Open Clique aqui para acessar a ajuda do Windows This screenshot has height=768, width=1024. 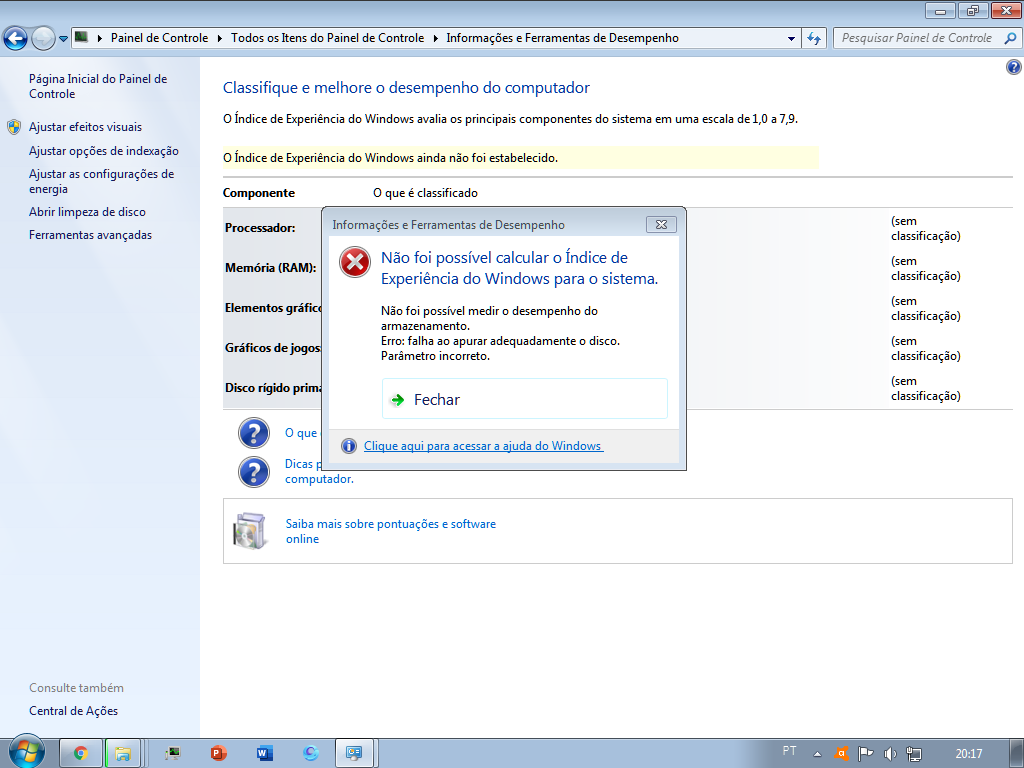pos(483,445)
